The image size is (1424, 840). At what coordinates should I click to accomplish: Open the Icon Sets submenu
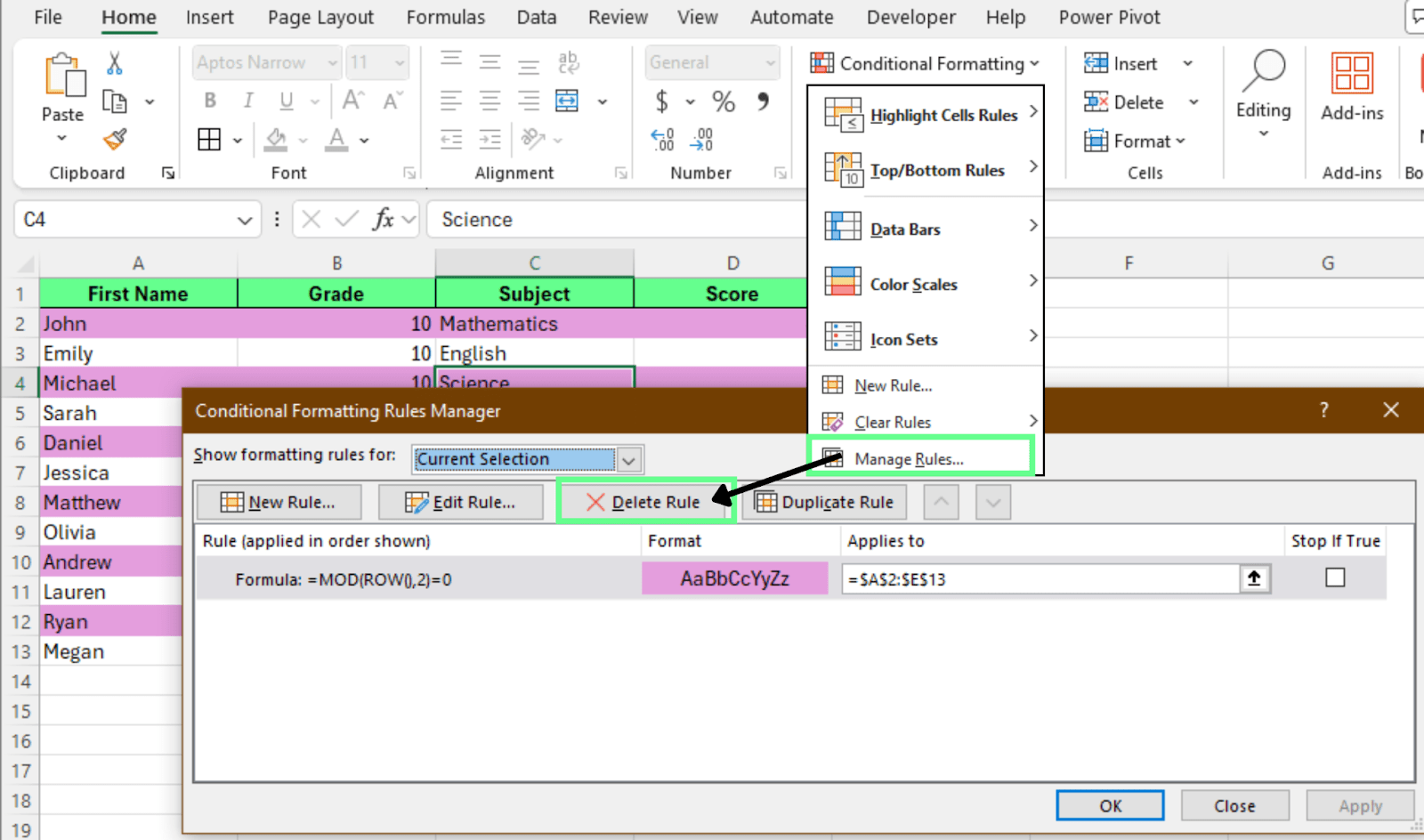point(926,339)
